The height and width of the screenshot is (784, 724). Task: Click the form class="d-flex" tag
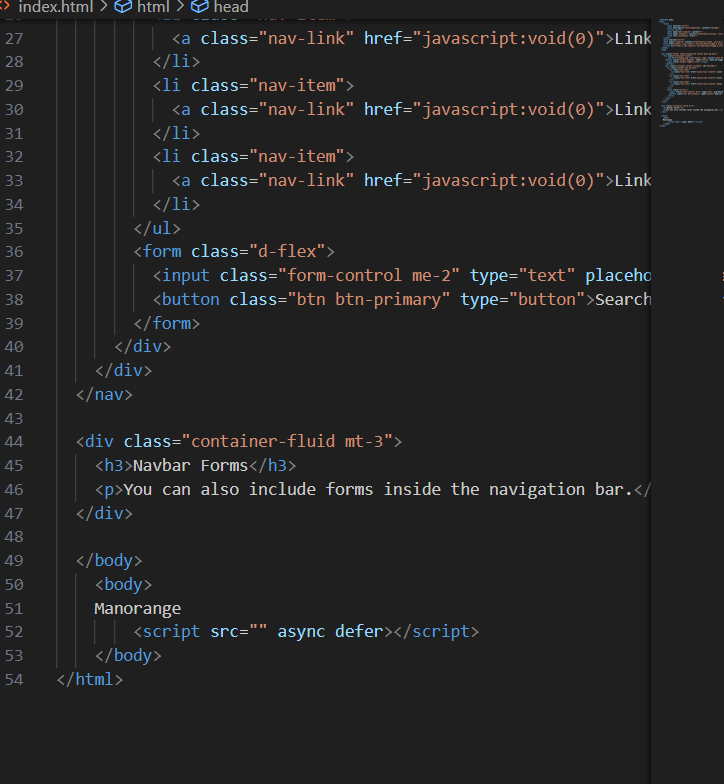(x=234, y=251)
